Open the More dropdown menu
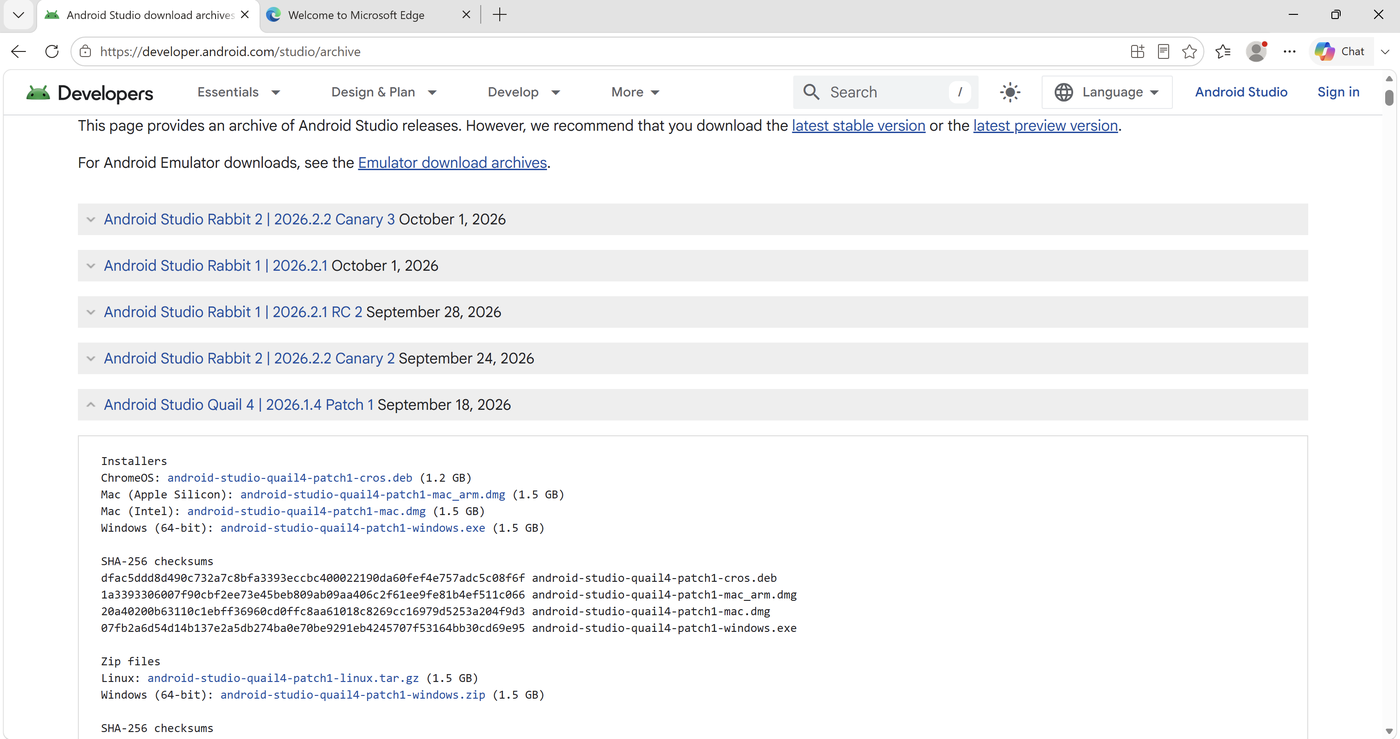Screen dimensions: 1400x739 tap(635, 92)
